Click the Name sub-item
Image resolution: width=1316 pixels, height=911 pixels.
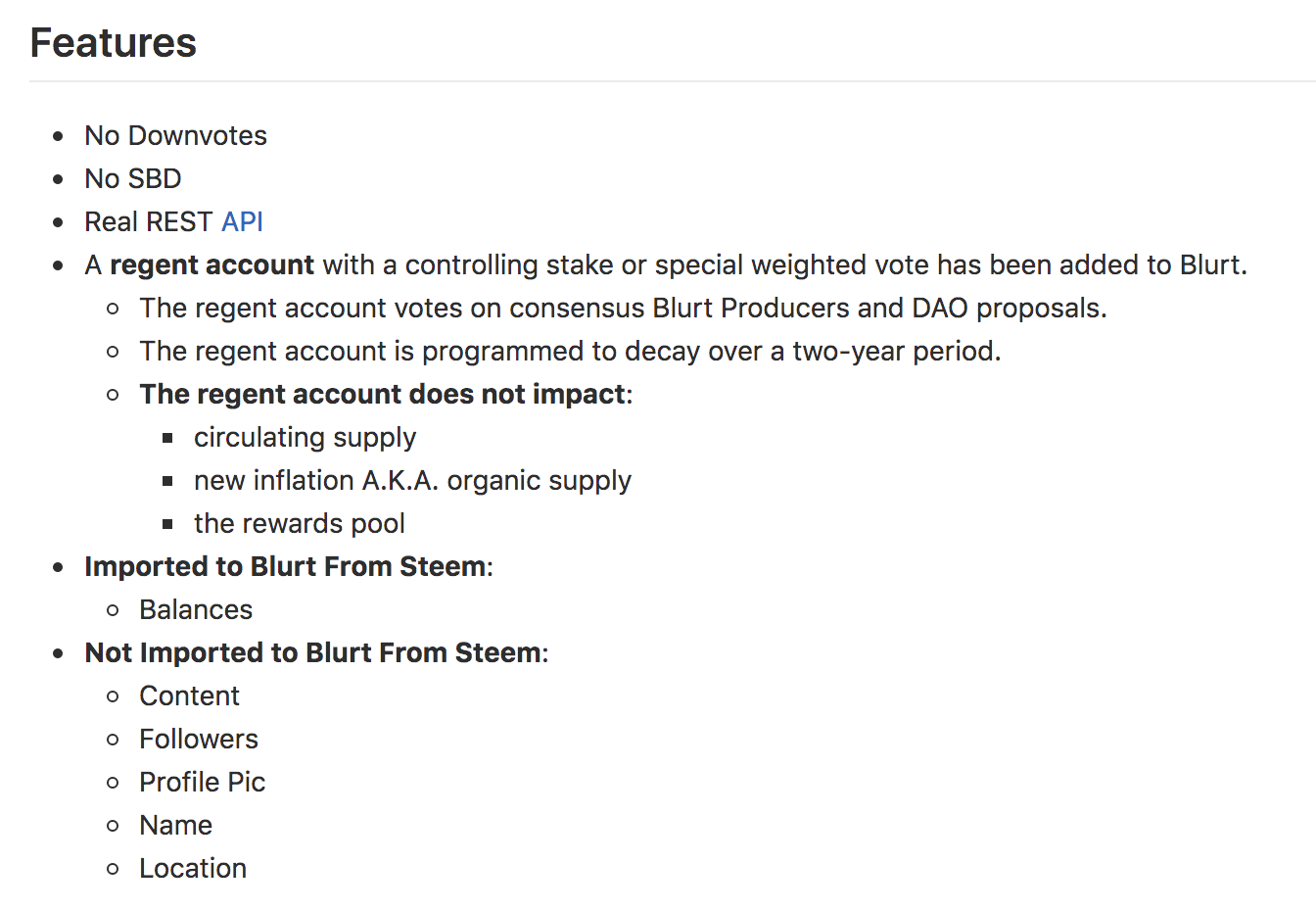click(176, 825)
